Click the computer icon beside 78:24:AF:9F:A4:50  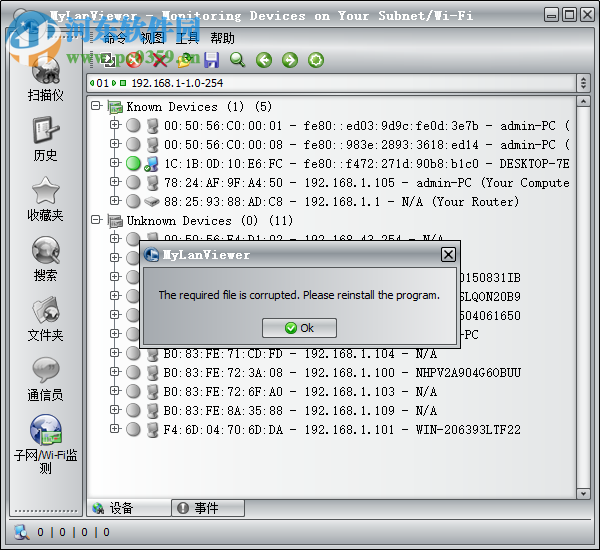(x=152, y=183)
